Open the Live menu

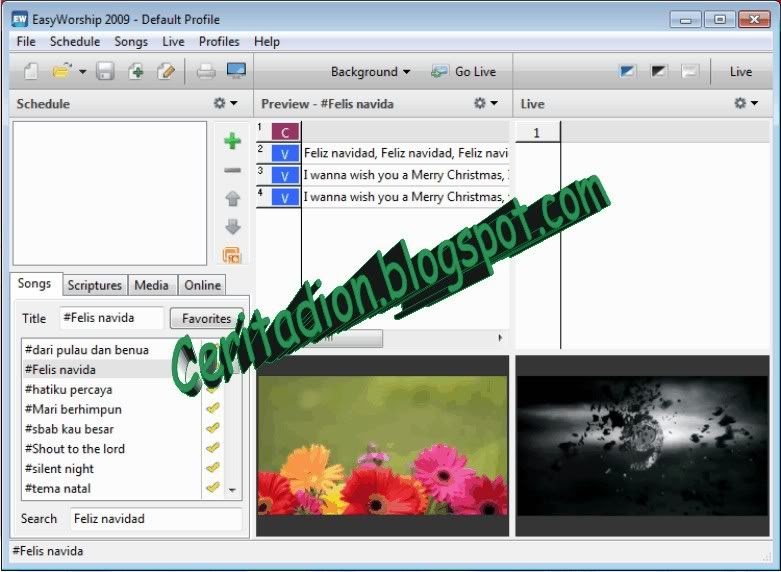[173, 41]
